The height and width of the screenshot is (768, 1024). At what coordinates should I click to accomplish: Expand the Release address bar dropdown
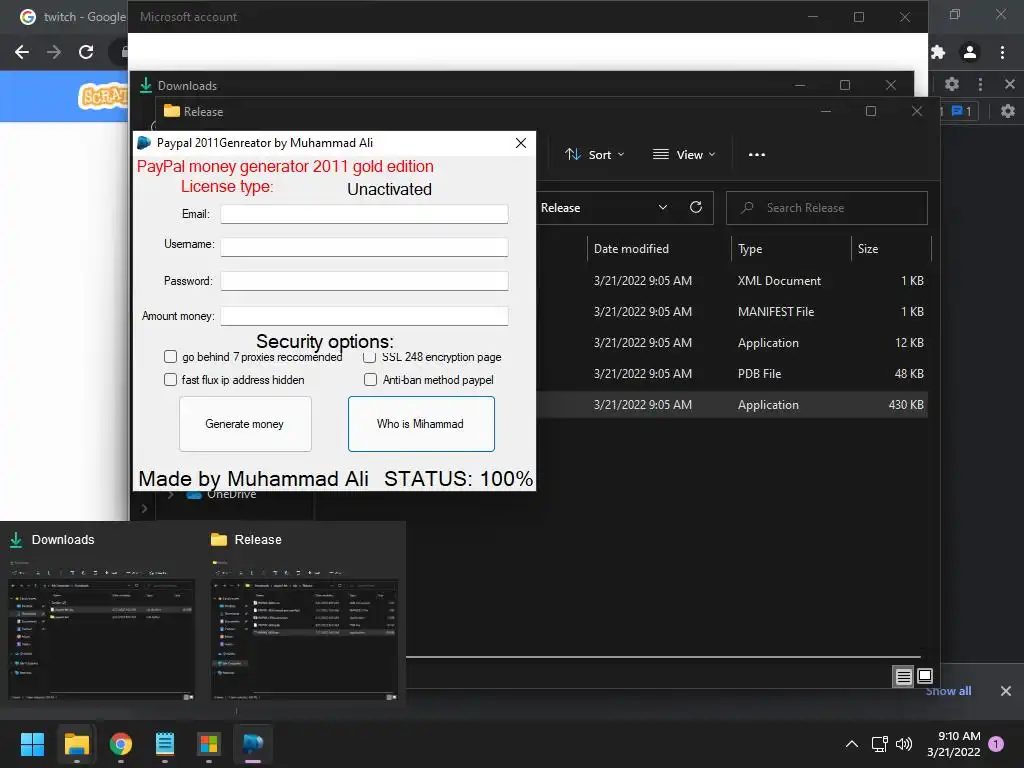(x=663, y=208)
